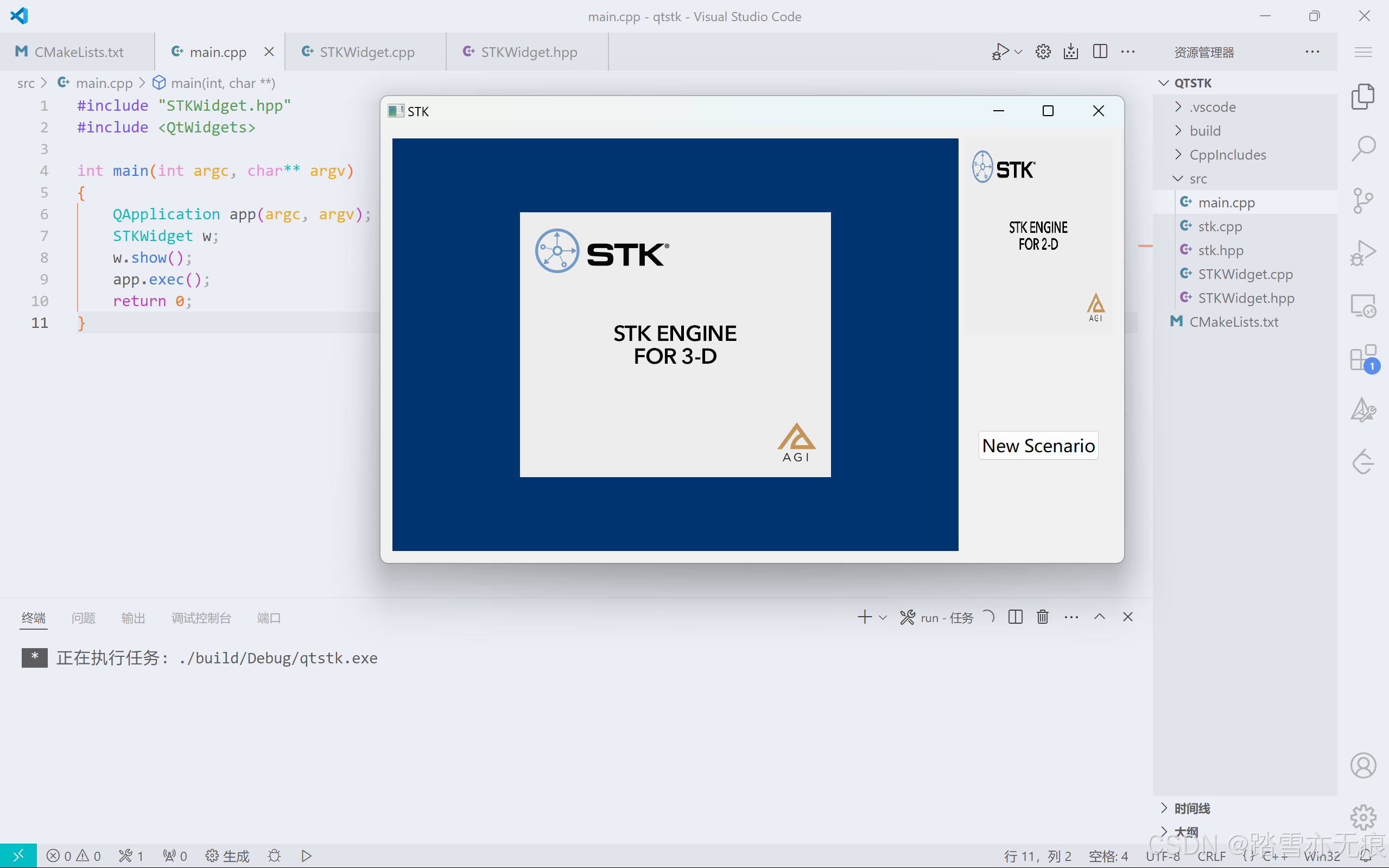Switch to the STKWidget.cpp editor tab
The width and height of the screenshot is (1389, 868).
click(366, 52)
